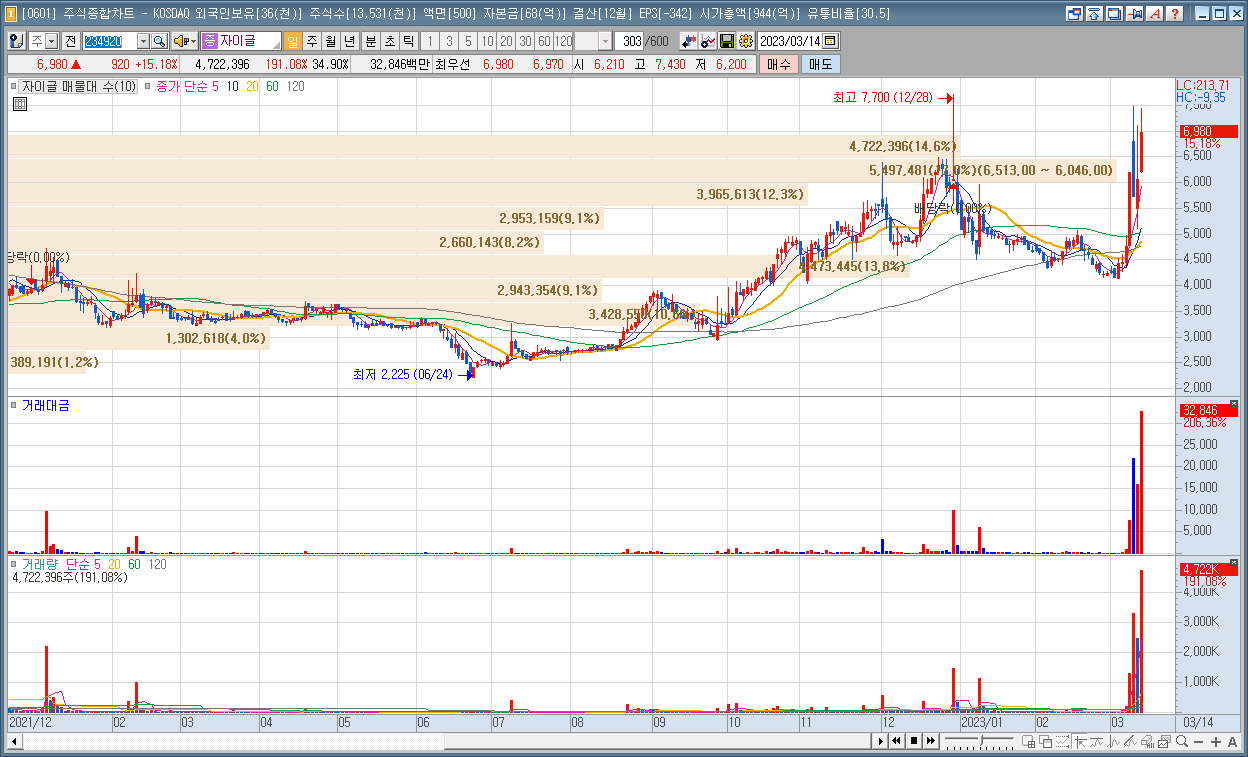Select 년 yearly period toggle
Screen dimensions: 1248x757
tap(350, 41)
